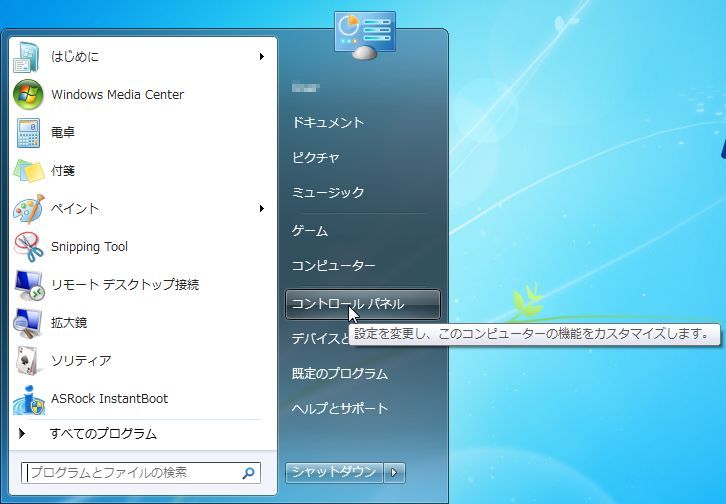Open the 付箋 sticky notes icon
The image size is (726, 504).
coord(28,171)
